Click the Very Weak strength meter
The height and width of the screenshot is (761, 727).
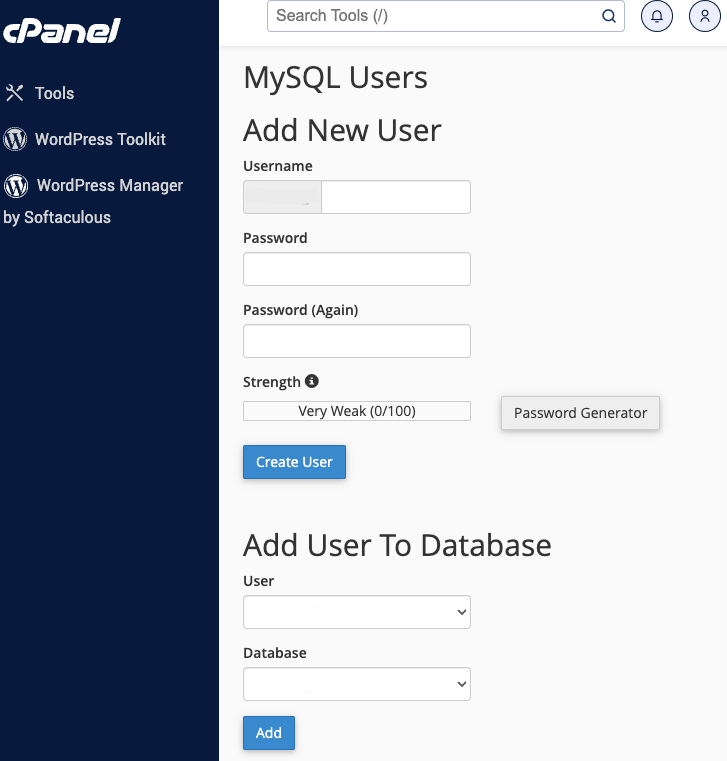[x=357, y=411]
